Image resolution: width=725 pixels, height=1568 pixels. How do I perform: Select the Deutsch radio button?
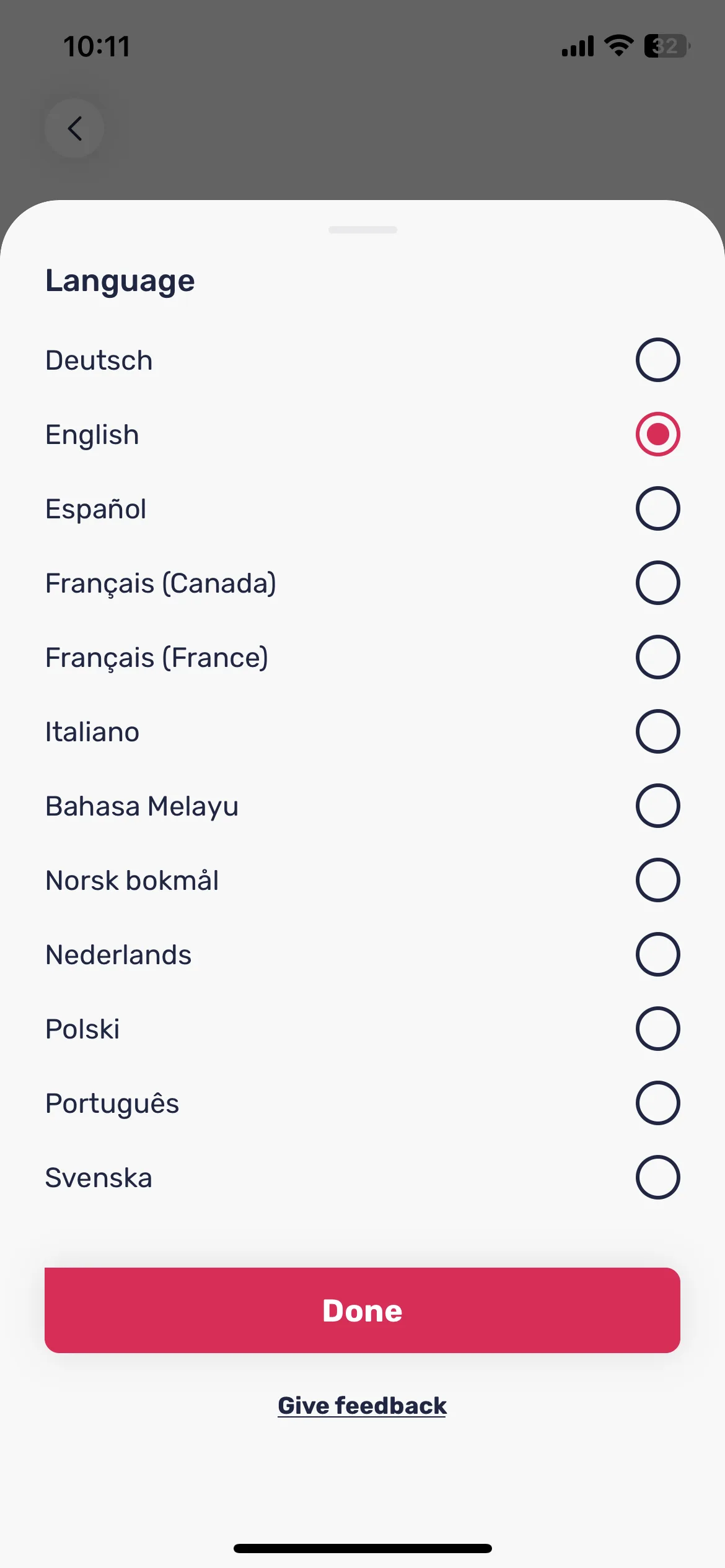click(657, 360)
